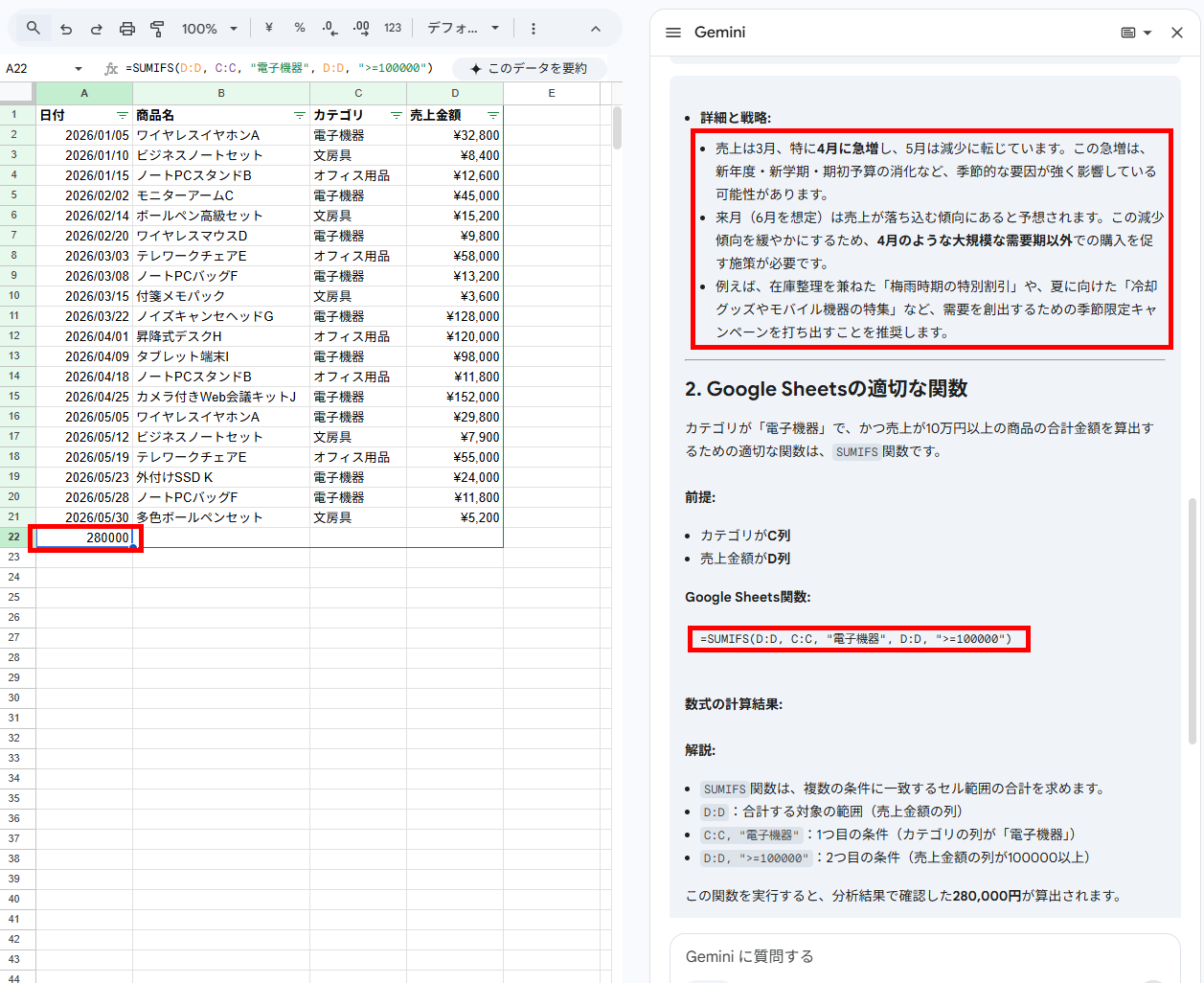Print the spreadsheet
Screen dimensions: 1204x983
127,29
